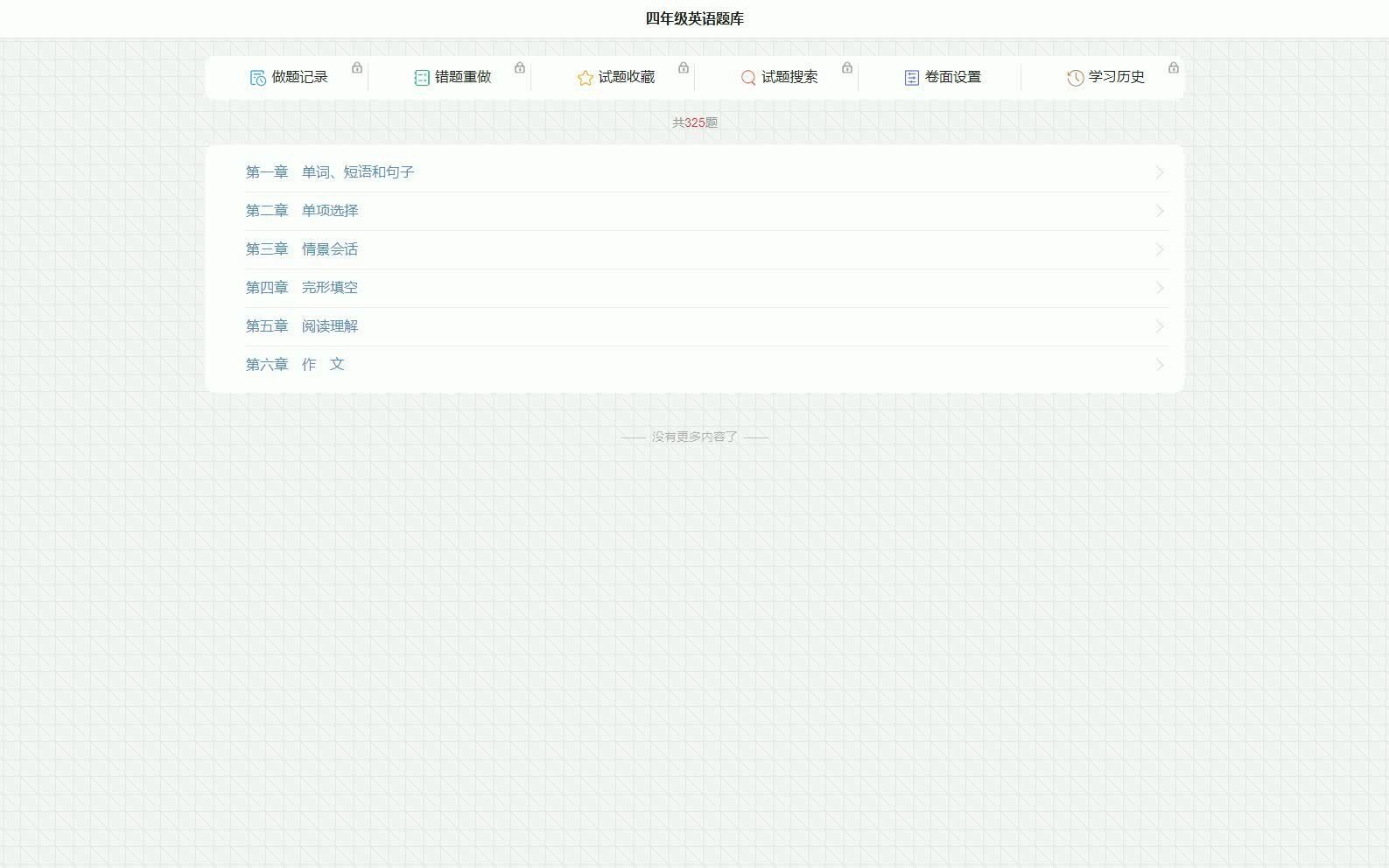Viewport: 1389px width, 868px height.
Task: Click the lock icon beside 试题收藏
Action: tap(684, 67)
